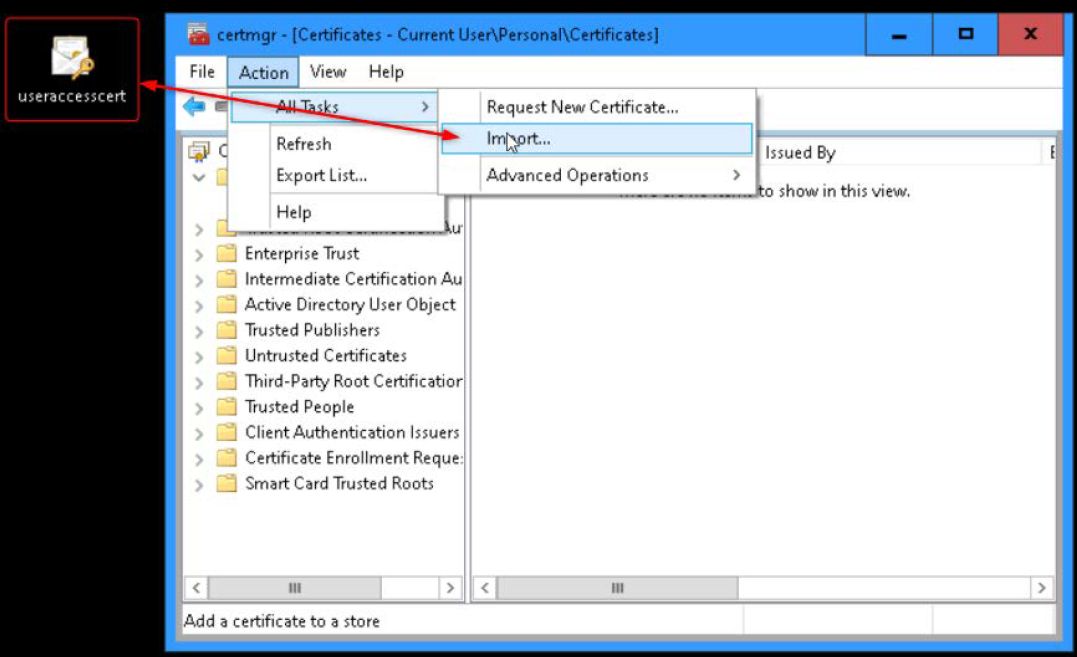Open the useraccesscert desktop certificate icon
1077x657 pixels.
(x=73, y=57)
